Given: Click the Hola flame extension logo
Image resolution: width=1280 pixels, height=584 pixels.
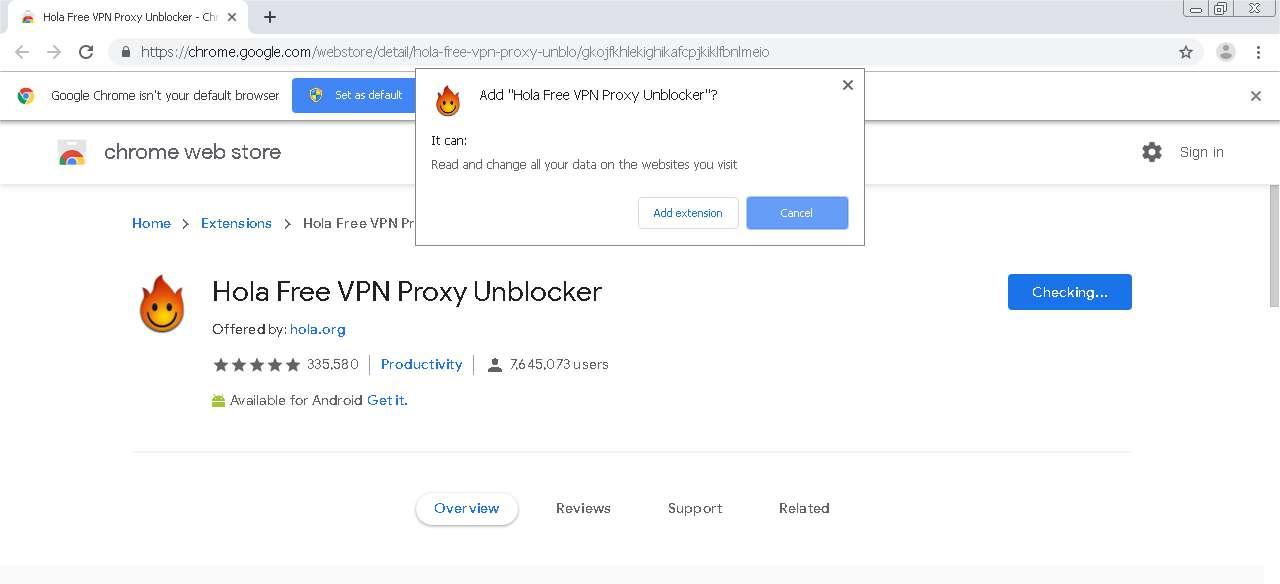Looking at the screenshot, I should (162, 304).
